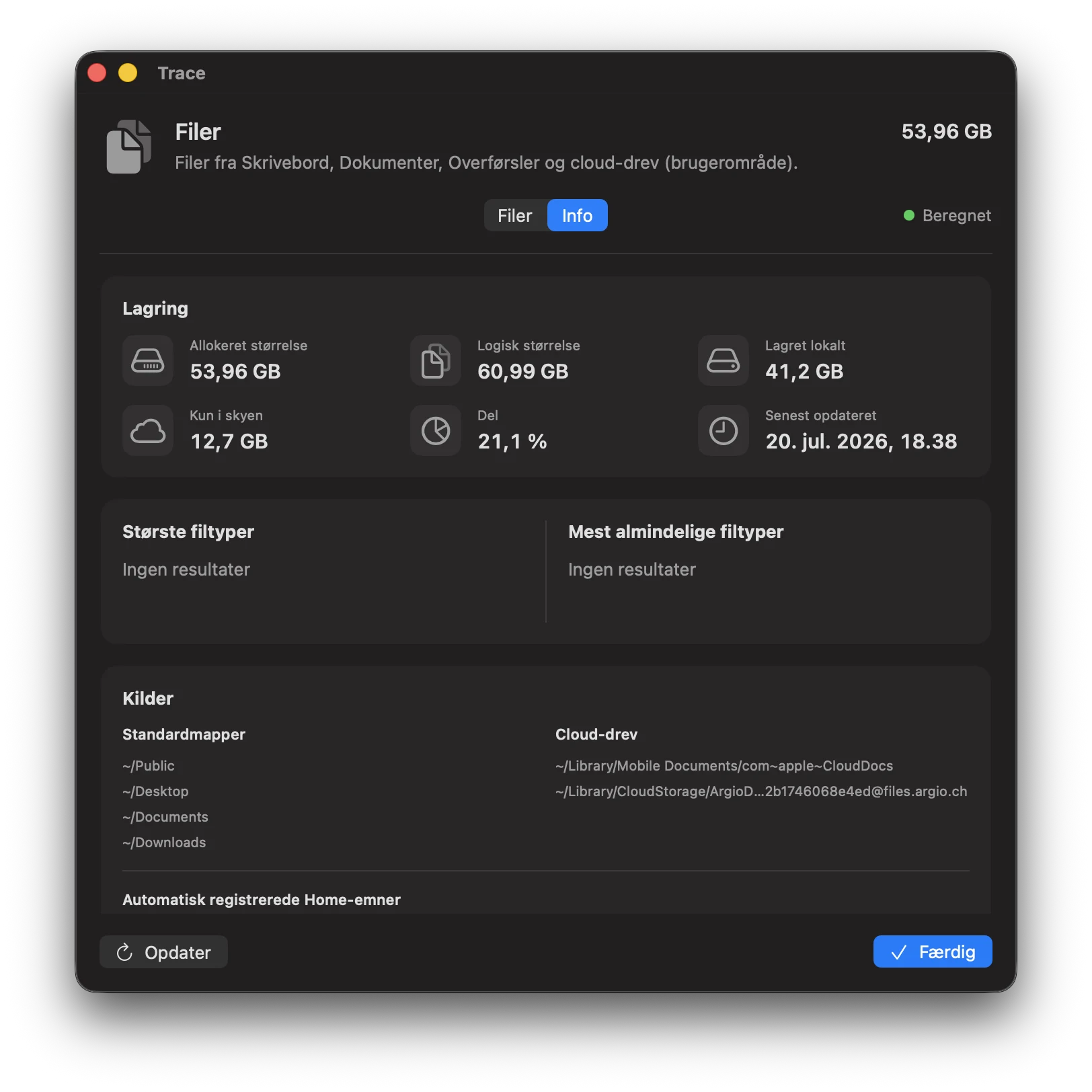
Task: Click the ~/Downloads source path
Action: pyautogui.click(x=164, y=843)
